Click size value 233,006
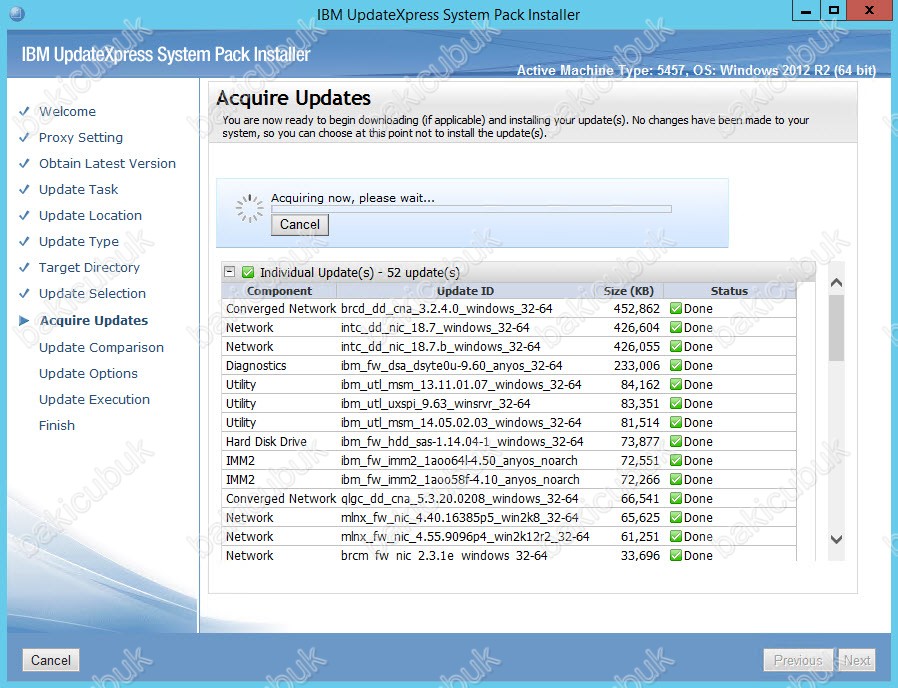 click(636, 365)
